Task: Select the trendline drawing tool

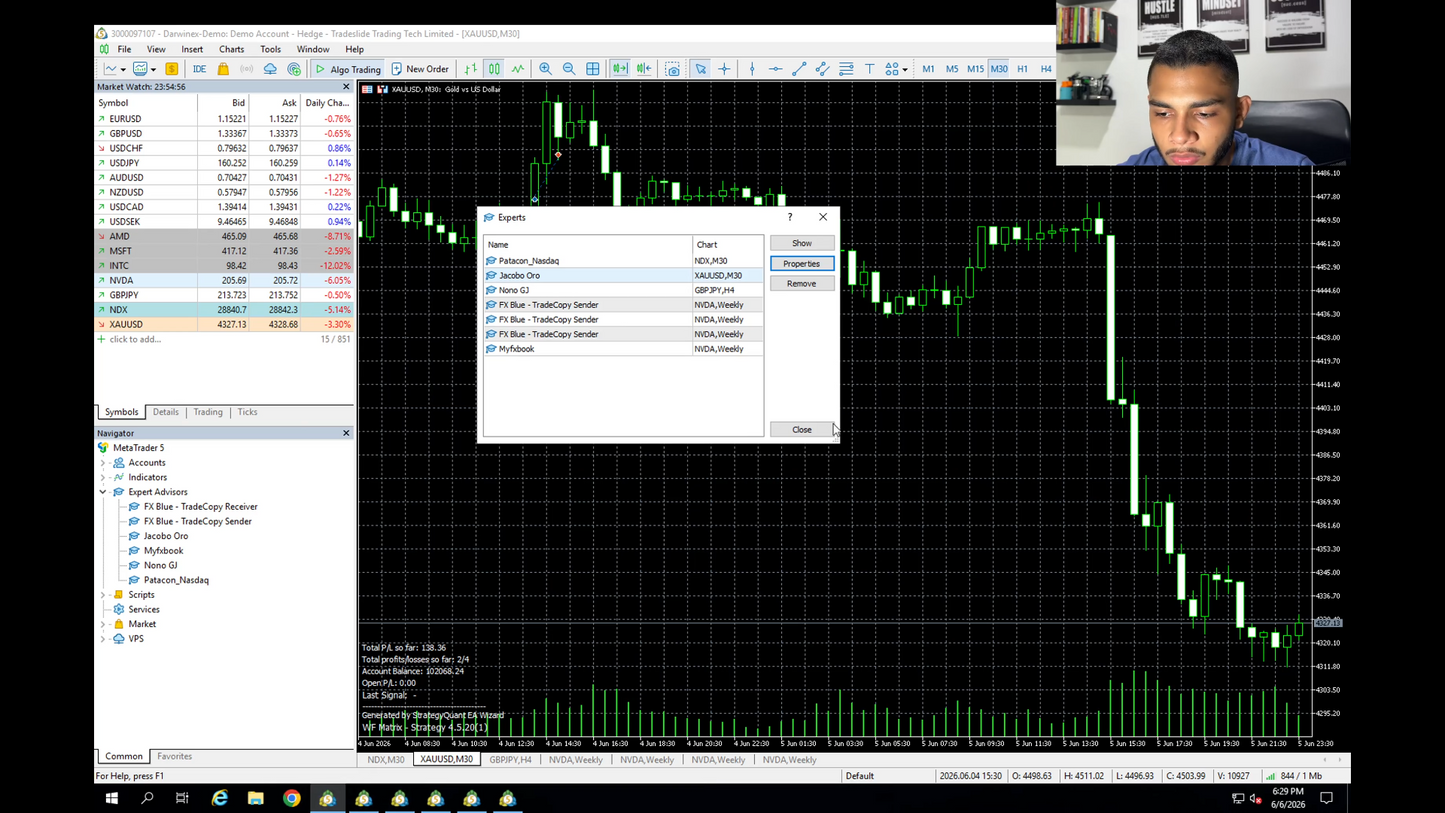Action: click(x=799, y=69)
